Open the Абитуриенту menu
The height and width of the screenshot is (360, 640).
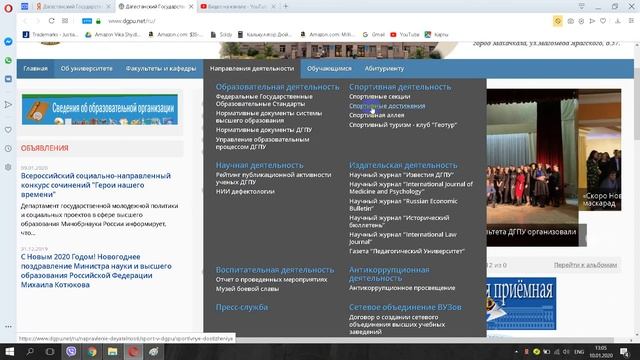[384, 69]
